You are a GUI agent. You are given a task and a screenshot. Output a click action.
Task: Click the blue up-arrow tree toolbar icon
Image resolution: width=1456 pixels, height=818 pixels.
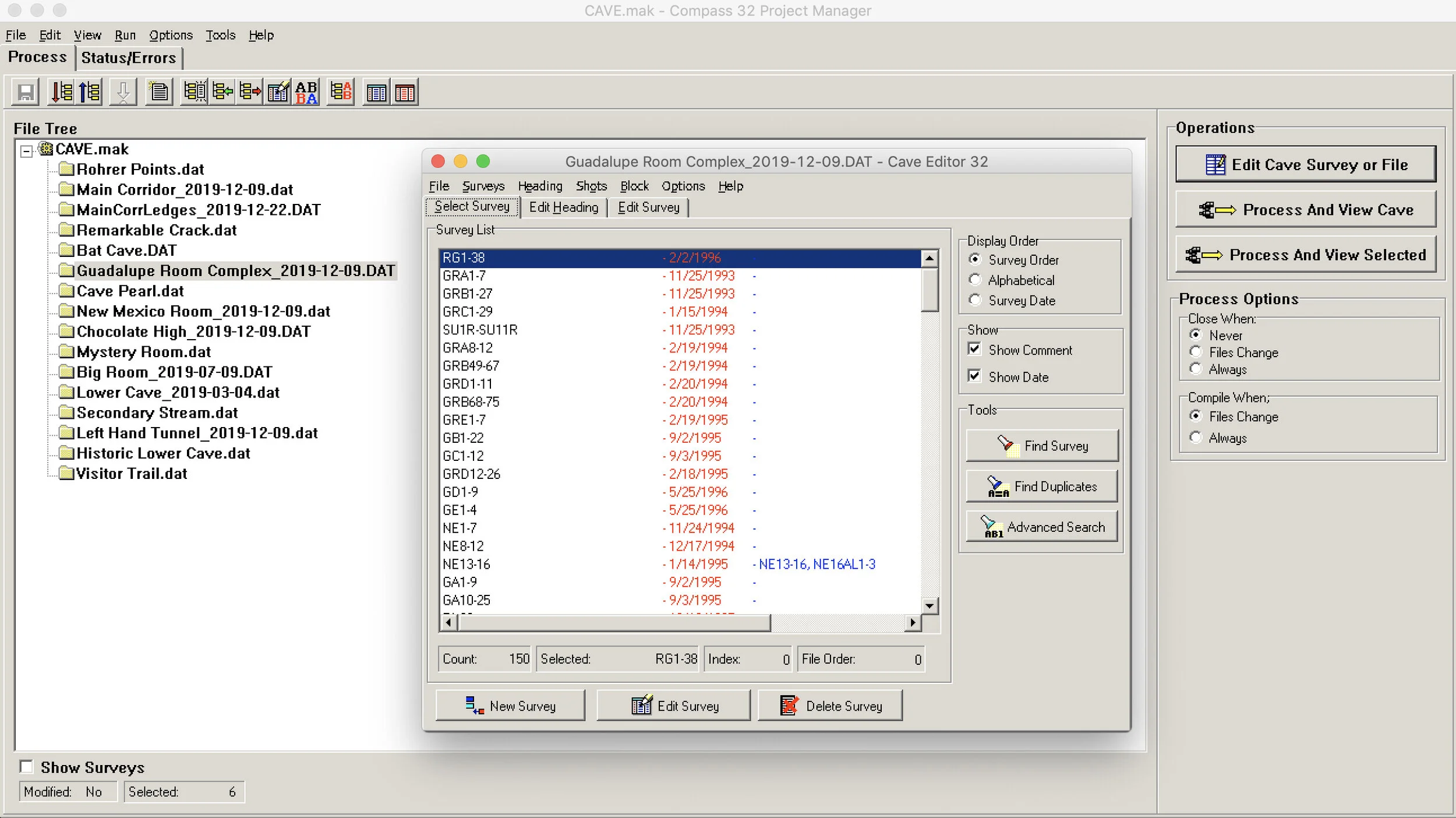point(90,92)
